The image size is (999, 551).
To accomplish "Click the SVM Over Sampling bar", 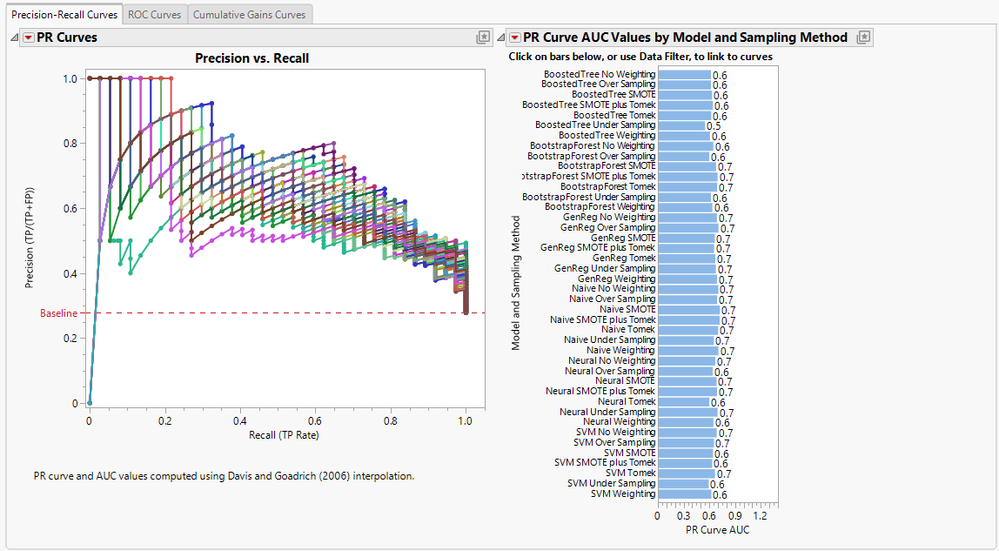I will 686,442.
